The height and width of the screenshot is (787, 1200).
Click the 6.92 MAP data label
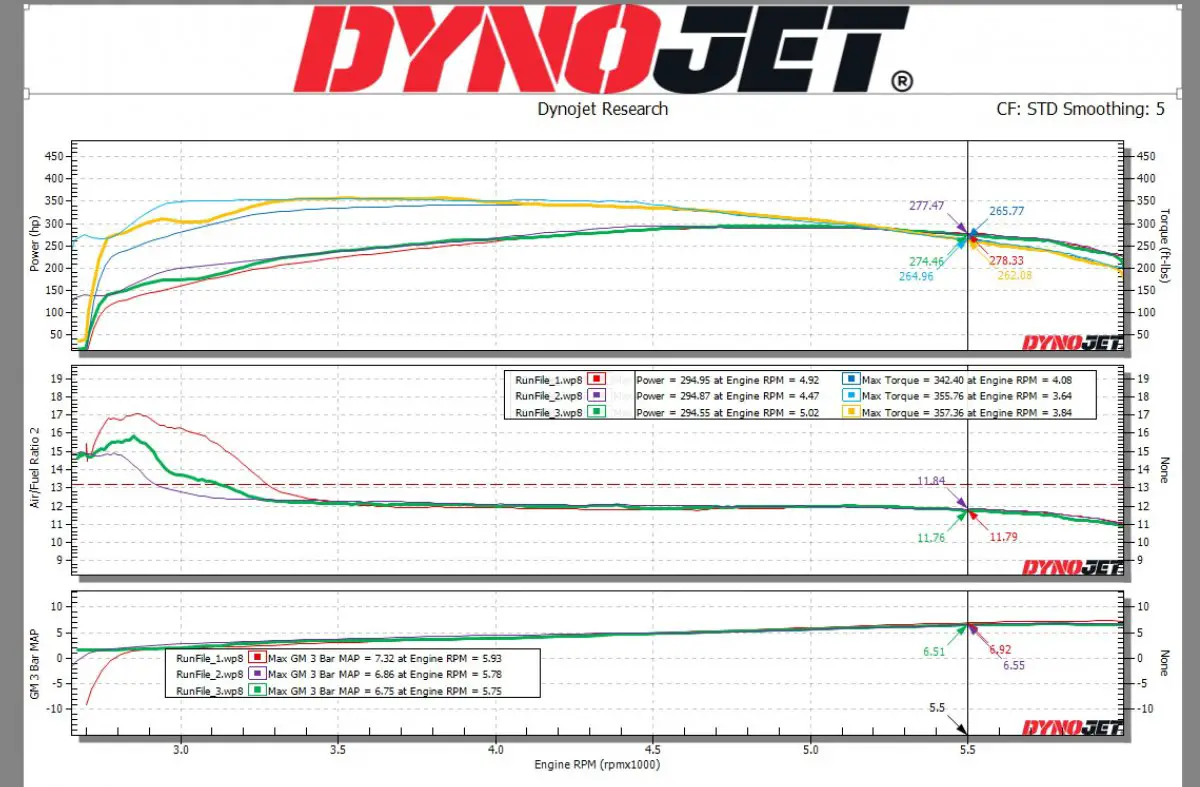(x=1000, y=650)
